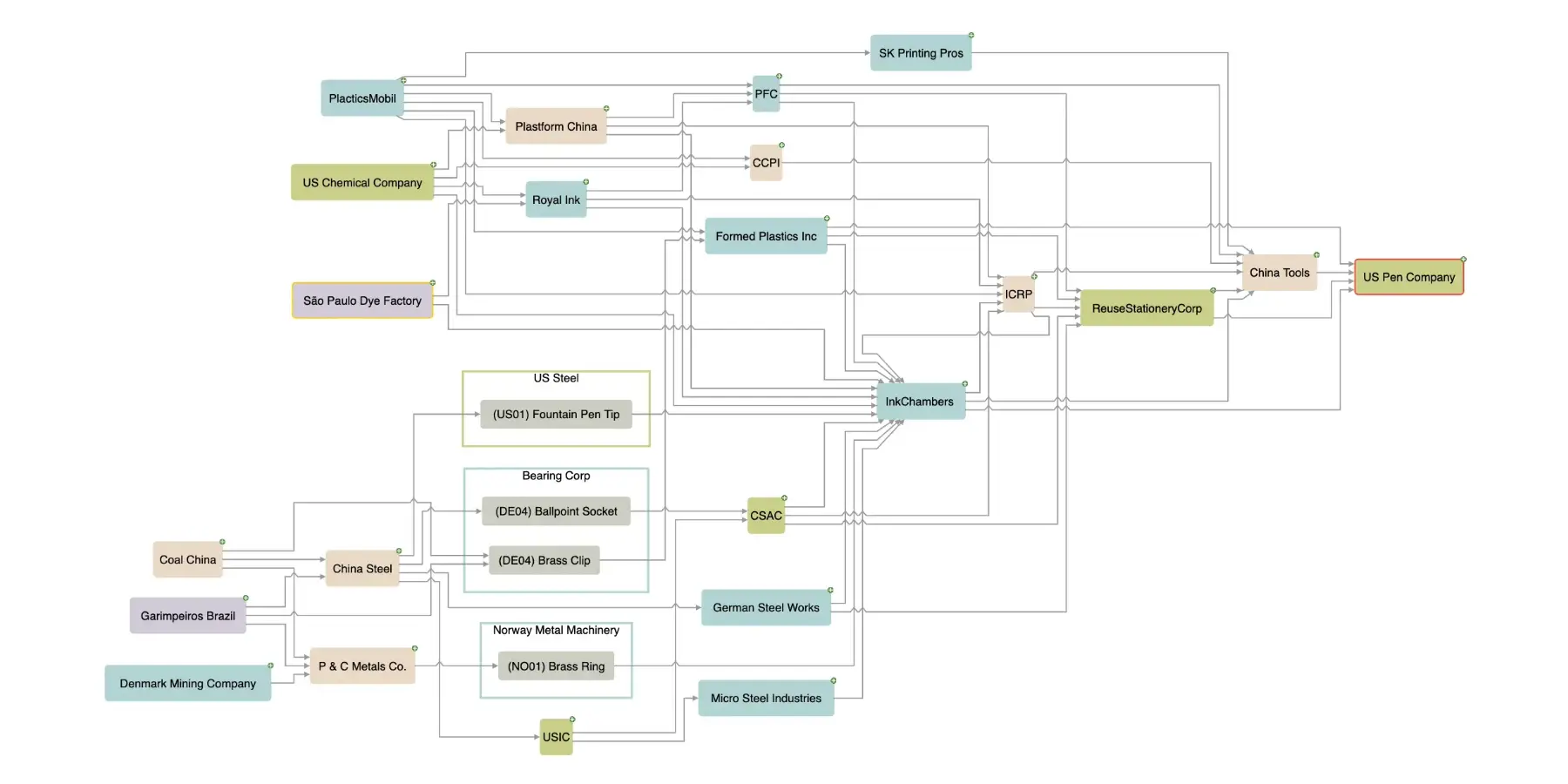This screenshot has width=1568, height=784.
Task: Click plus icon on Garimpeiros Brazil
Action: point(246,598)
